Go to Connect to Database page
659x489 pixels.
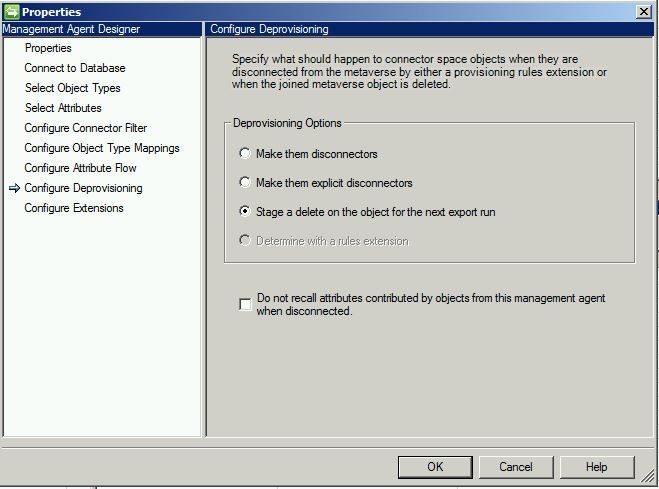click(75, 68)
